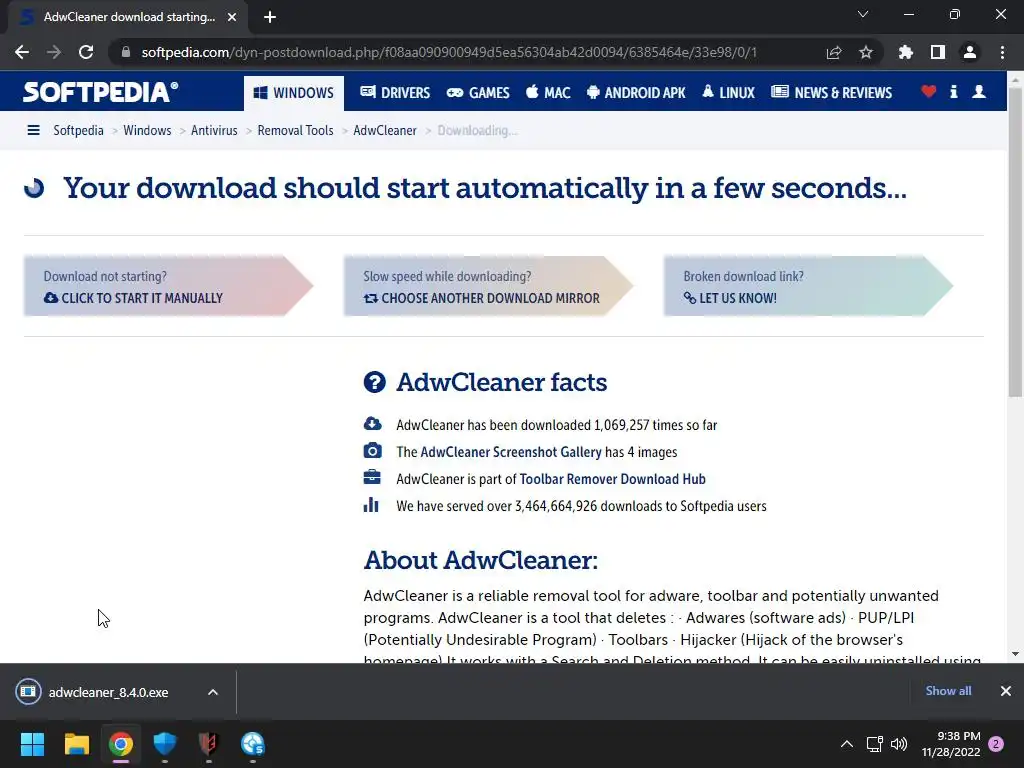The width and height of the screenshot is (1024, 768).
Task: Open the Android APK section
Action: (636, 93)
